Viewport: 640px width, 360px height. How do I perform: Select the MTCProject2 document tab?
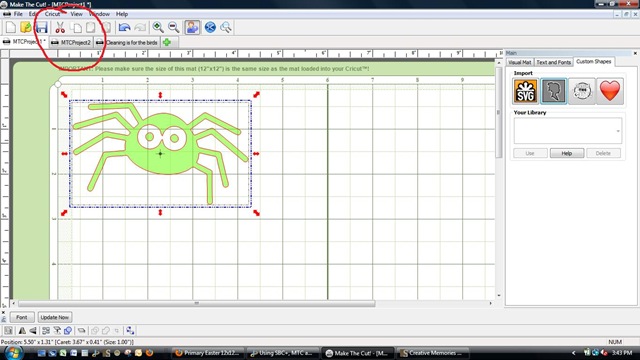(71, 42)
